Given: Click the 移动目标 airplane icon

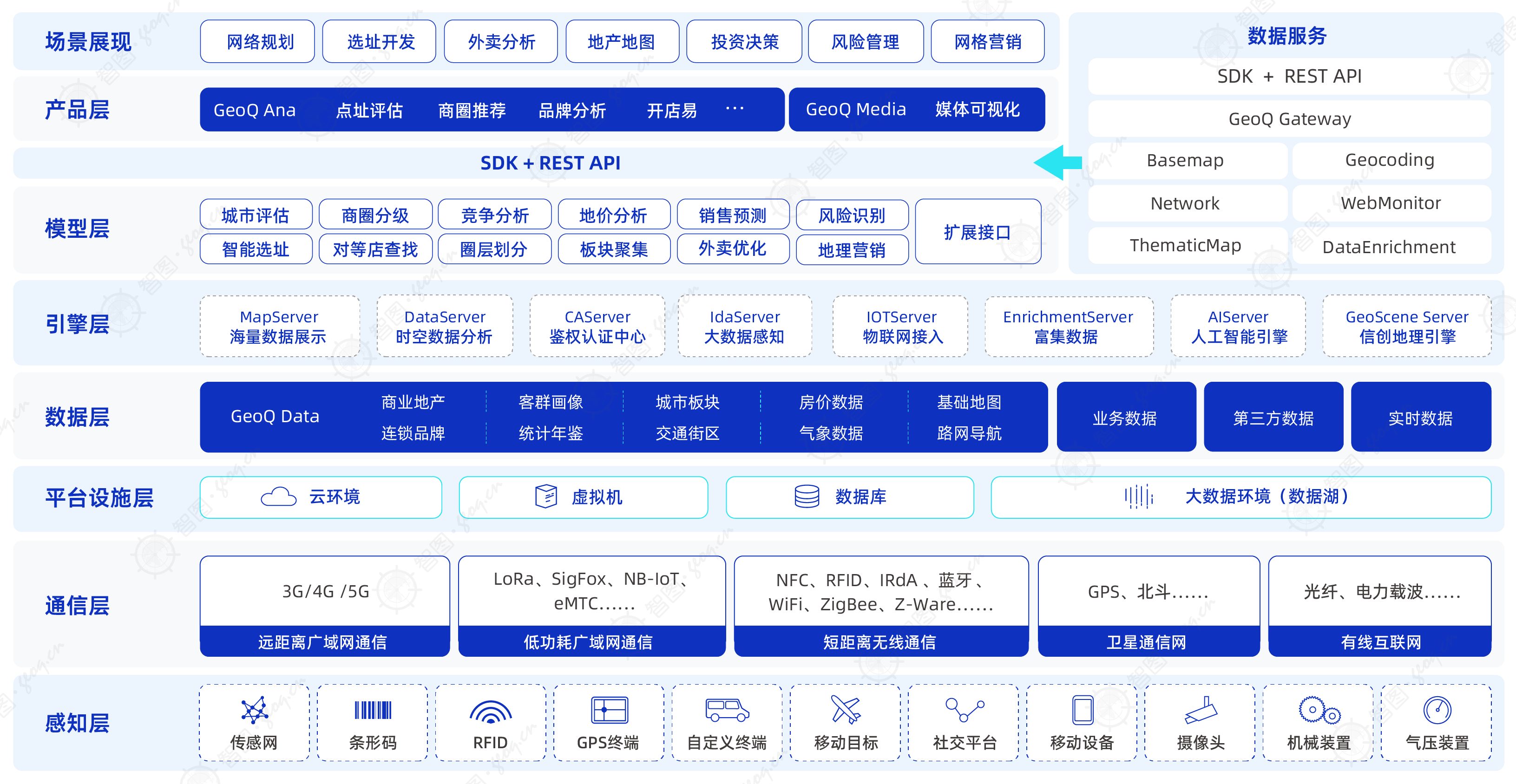Looking at the screenshot, I should pyautogui.click(x=846, y=710).
